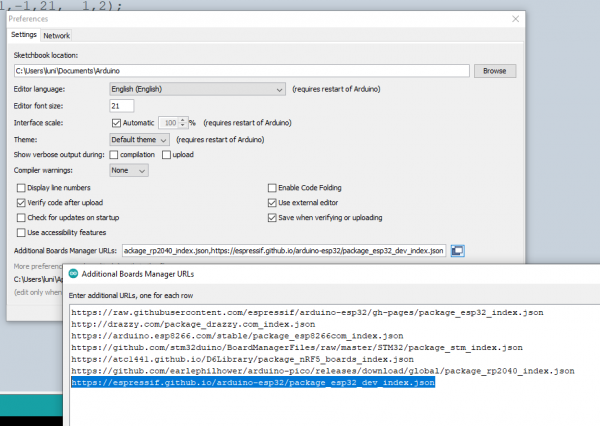This screenshot has height=426, width=600.
Task: Enable verbose output during compilation
Action: point(114,155)
